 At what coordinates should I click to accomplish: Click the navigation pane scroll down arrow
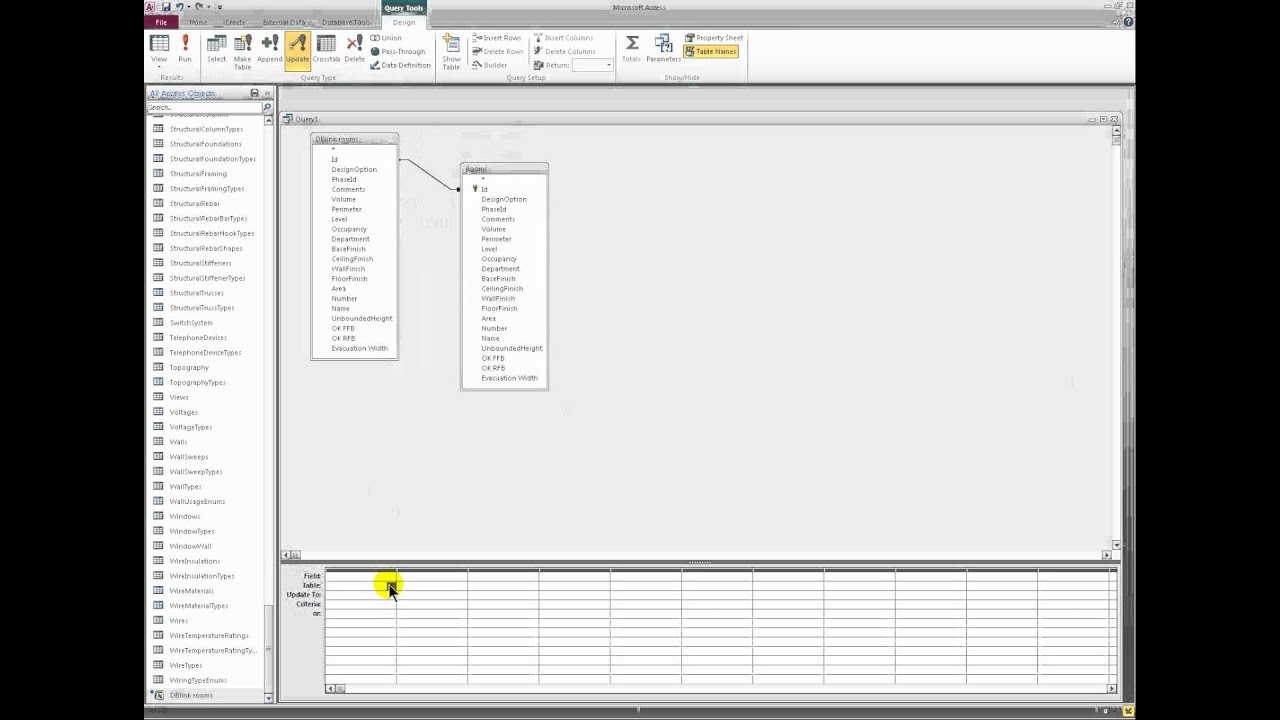(x=268, y=697)
